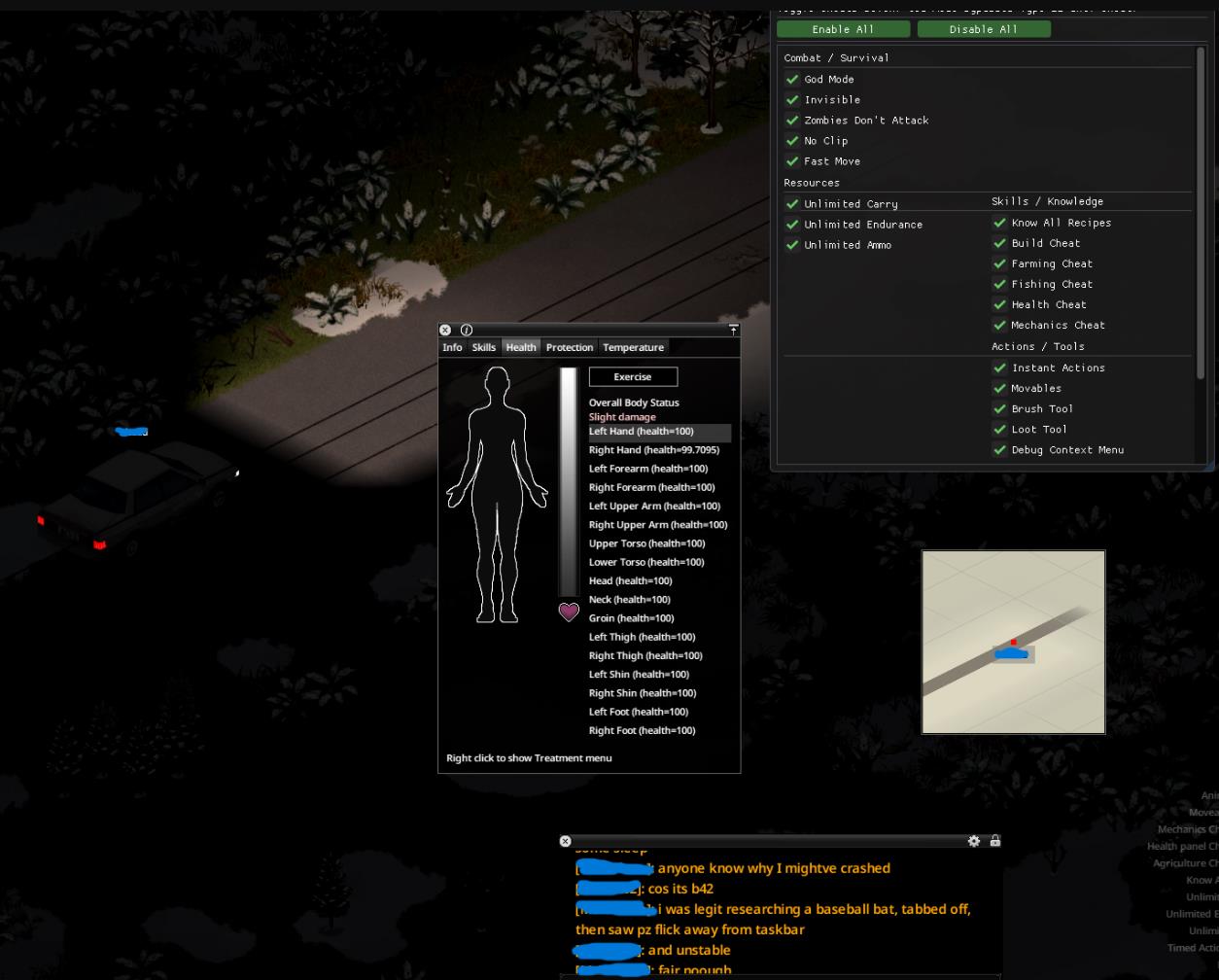Close the character health window
The image size is (1219, 980).
click(445, 331)
